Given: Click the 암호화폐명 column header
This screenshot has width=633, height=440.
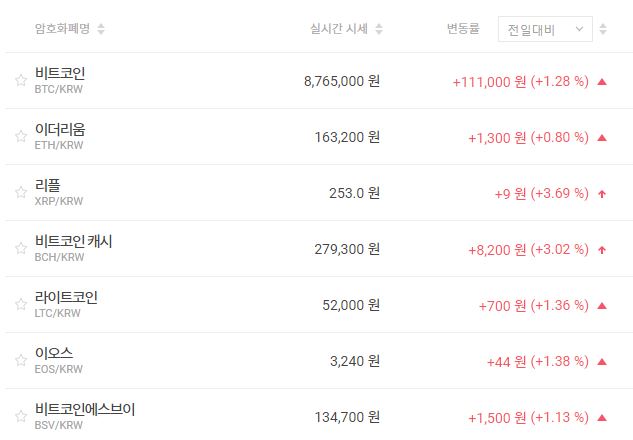Looking at the screenshot, I should point(62,29).
